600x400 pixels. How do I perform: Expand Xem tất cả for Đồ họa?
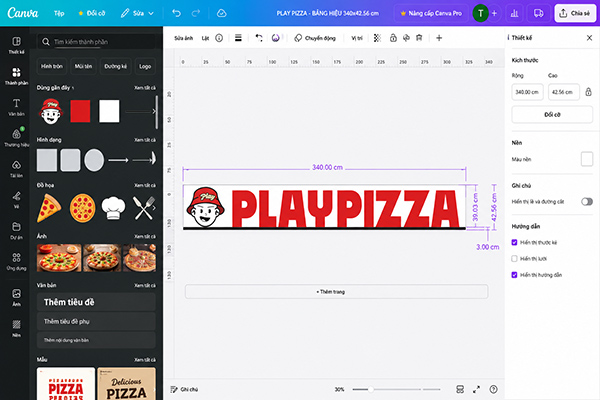point(145,185)
